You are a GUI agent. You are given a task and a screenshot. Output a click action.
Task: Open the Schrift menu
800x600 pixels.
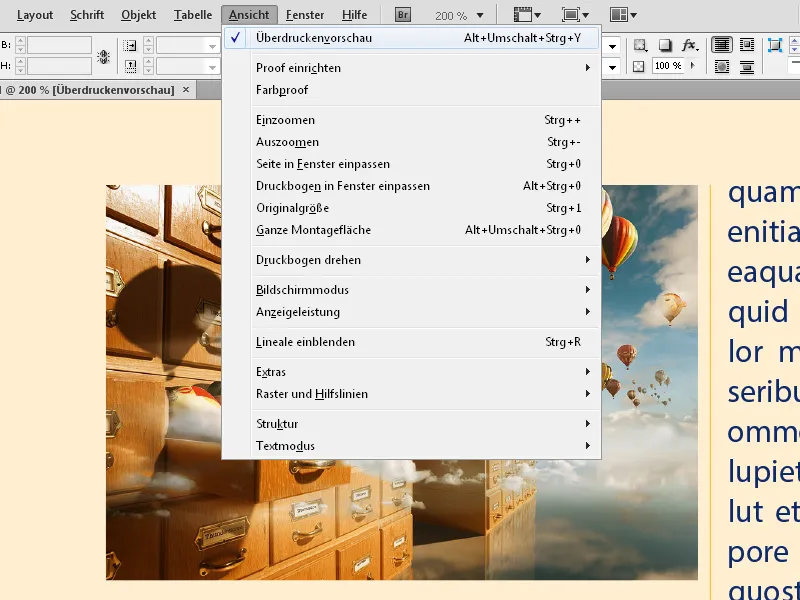coord(87,15)
